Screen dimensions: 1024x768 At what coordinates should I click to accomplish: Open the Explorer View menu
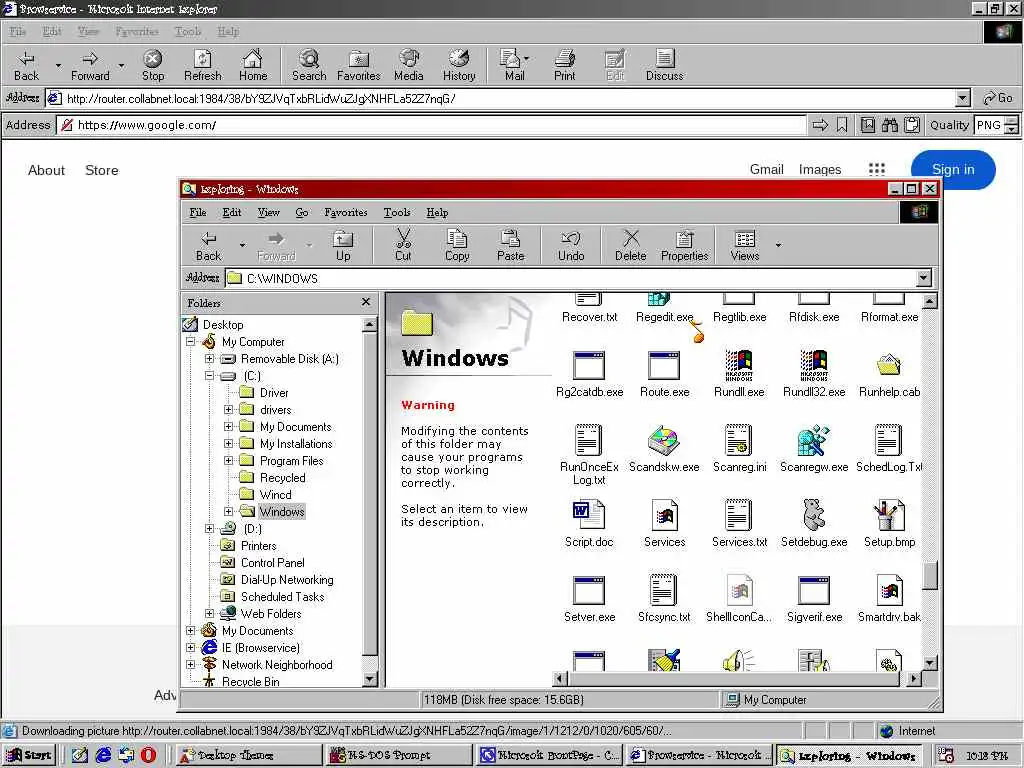(268, 212)
